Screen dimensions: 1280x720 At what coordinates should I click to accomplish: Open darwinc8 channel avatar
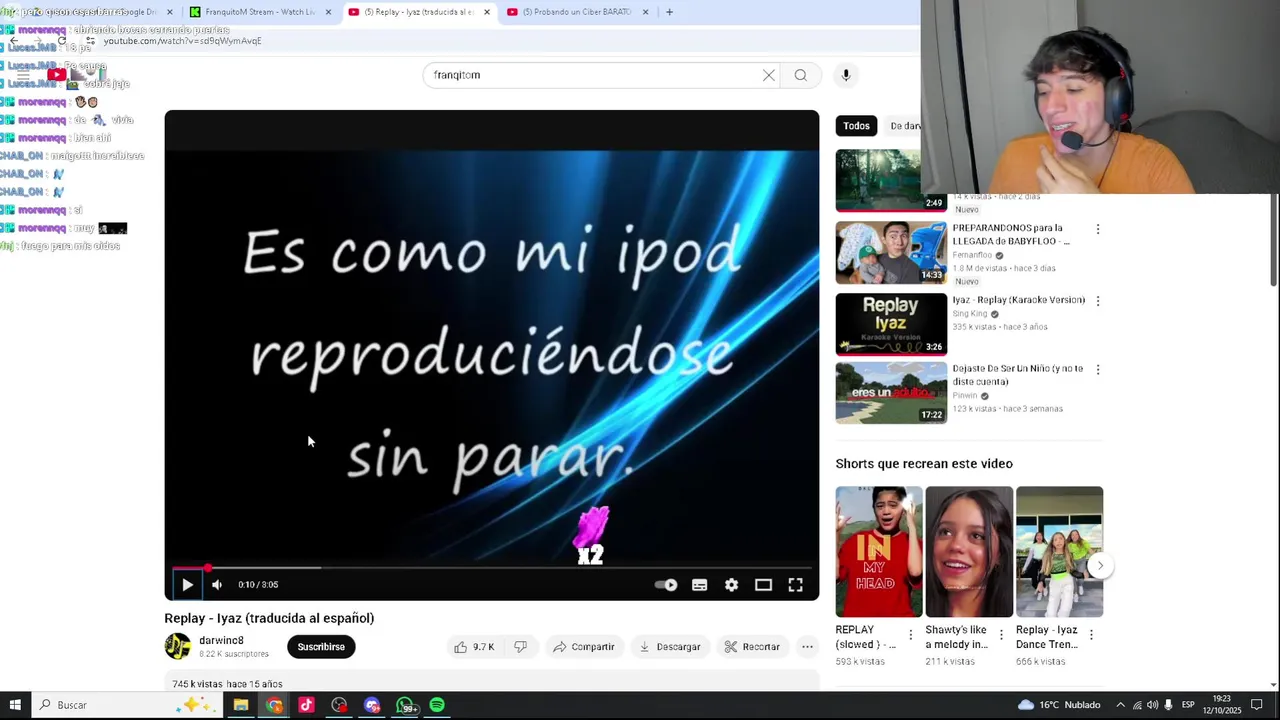click(x=178, y=647)
